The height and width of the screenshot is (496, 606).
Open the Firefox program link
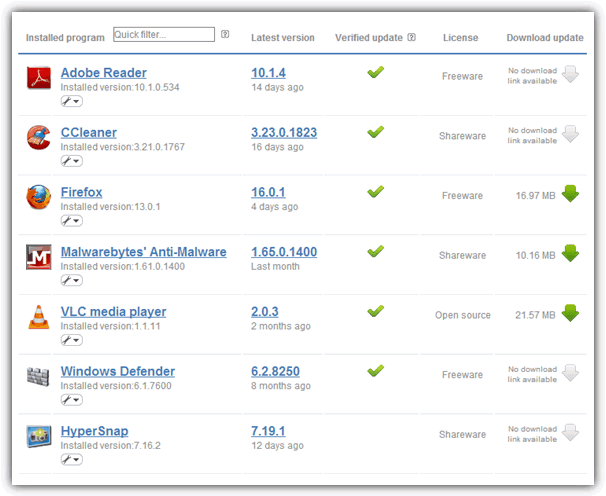tap(81, 192)
